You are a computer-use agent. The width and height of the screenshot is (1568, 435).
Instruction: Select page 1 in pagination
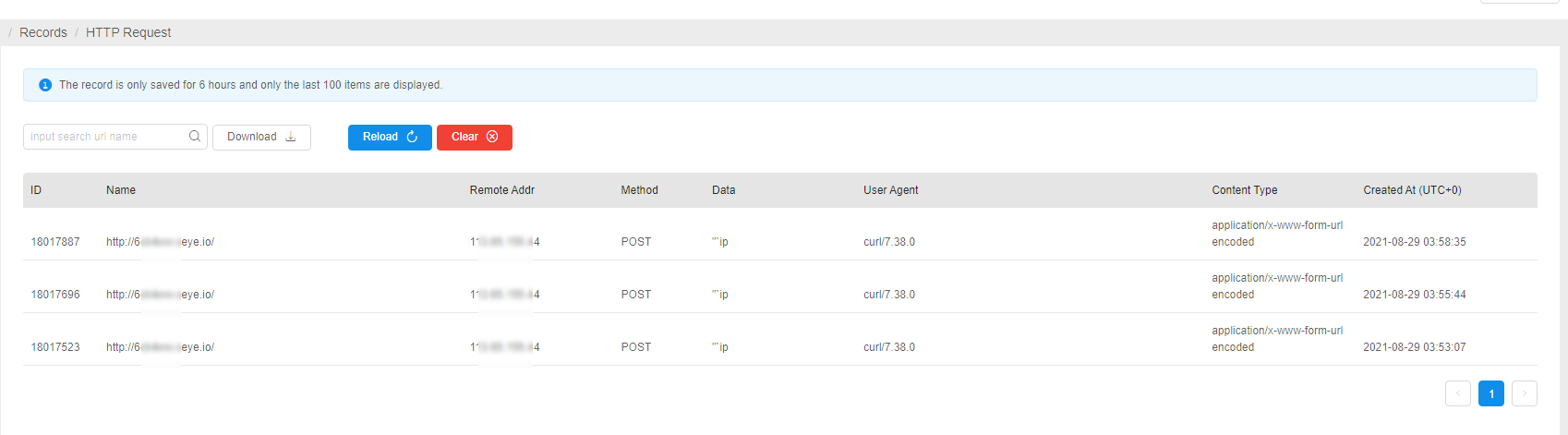(1490, 393)
